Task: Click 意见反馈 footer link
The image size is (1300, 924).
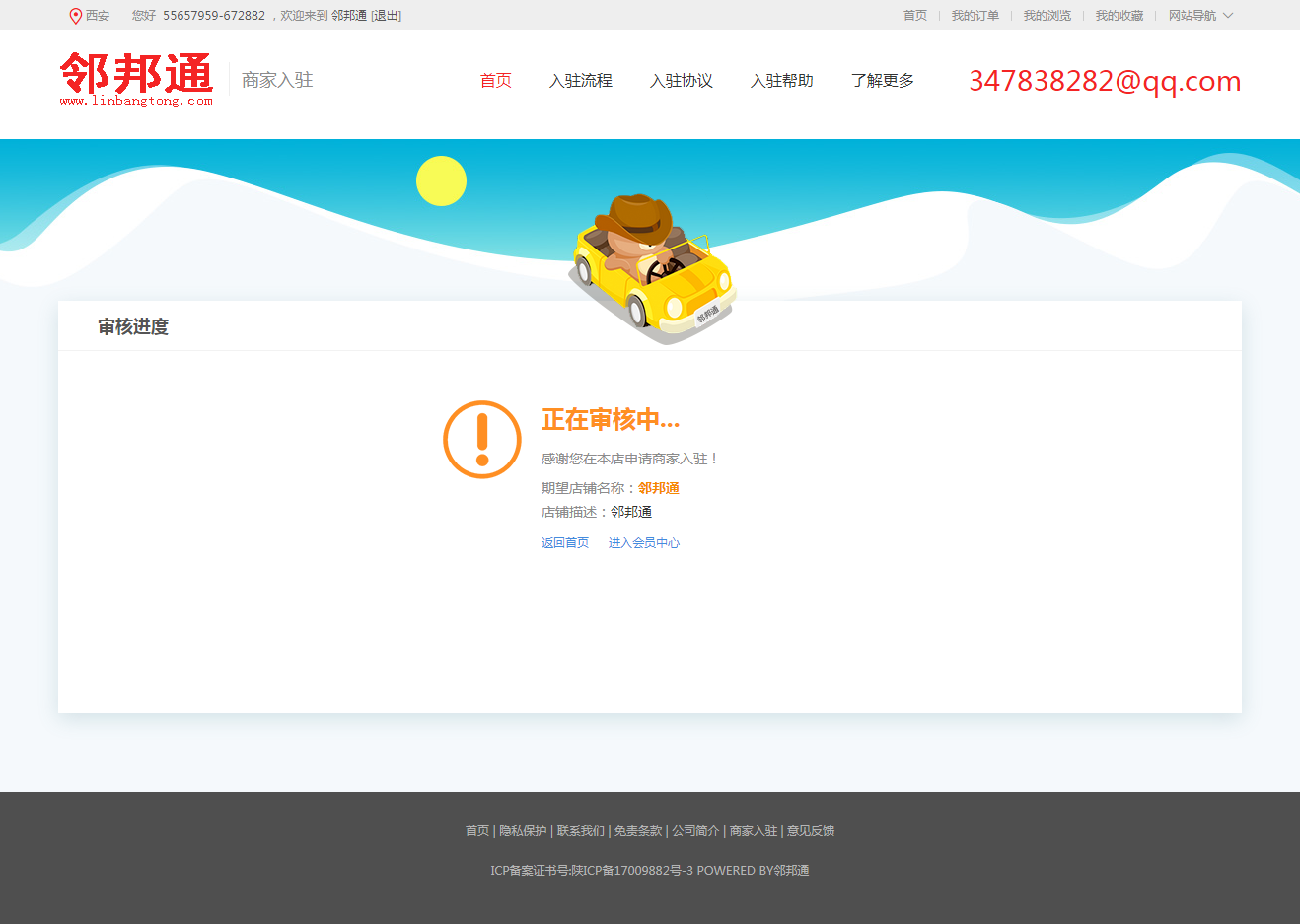Action: pyautogui.click(x=810, y=831)
